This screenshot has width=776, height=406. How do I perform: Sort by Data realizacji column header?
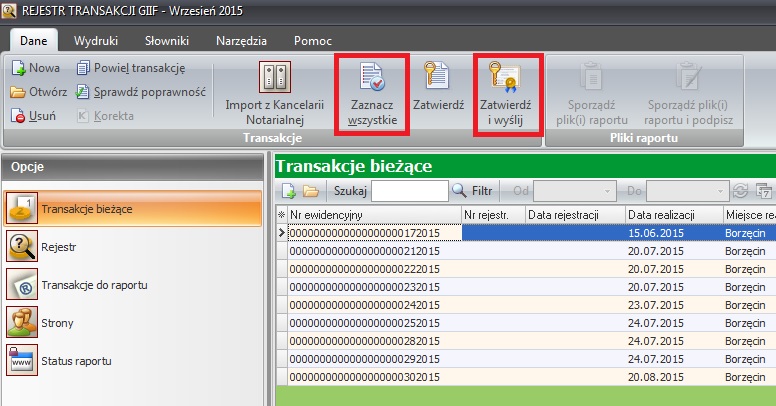pyautogui.click(x=672, y=214)
